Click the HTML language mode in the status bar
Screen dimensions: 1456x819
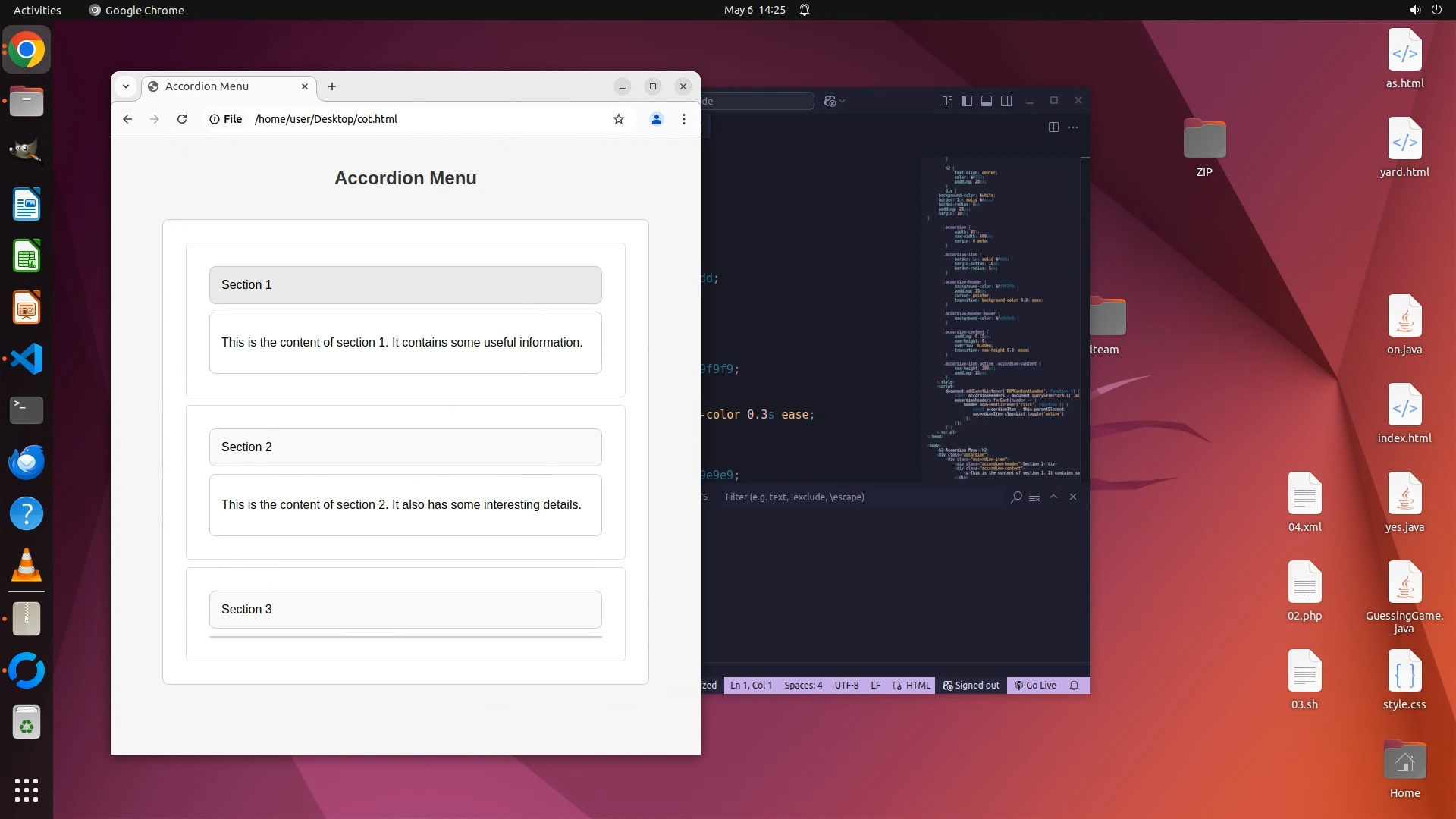tap(912, 686)
